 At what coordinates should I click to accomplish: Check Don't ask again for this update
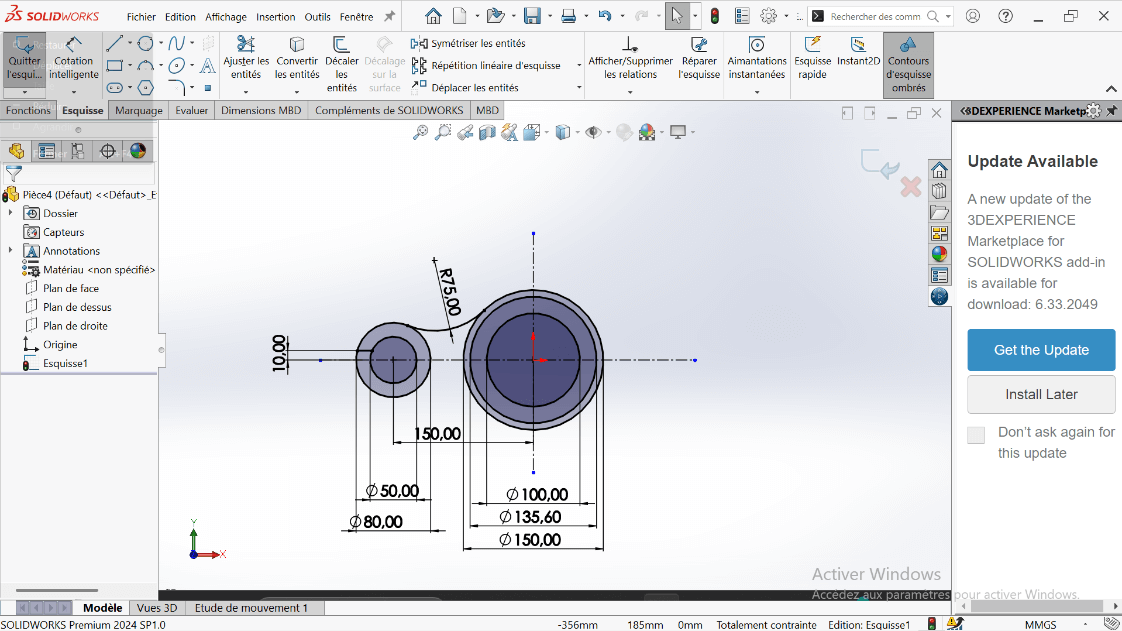pos(976,435)
